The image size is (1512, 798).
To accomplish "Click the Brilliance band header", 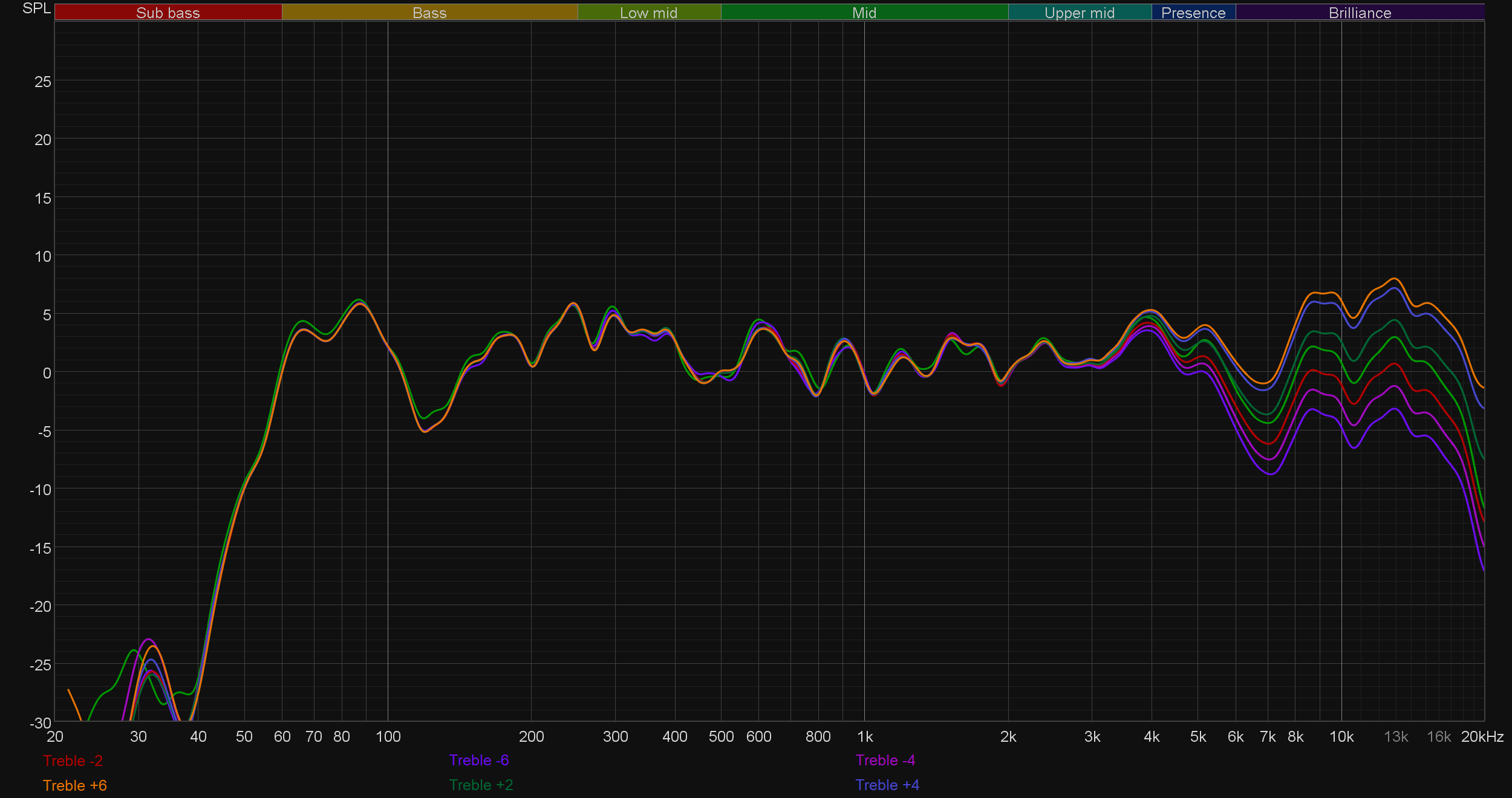I will (1360, 13).
